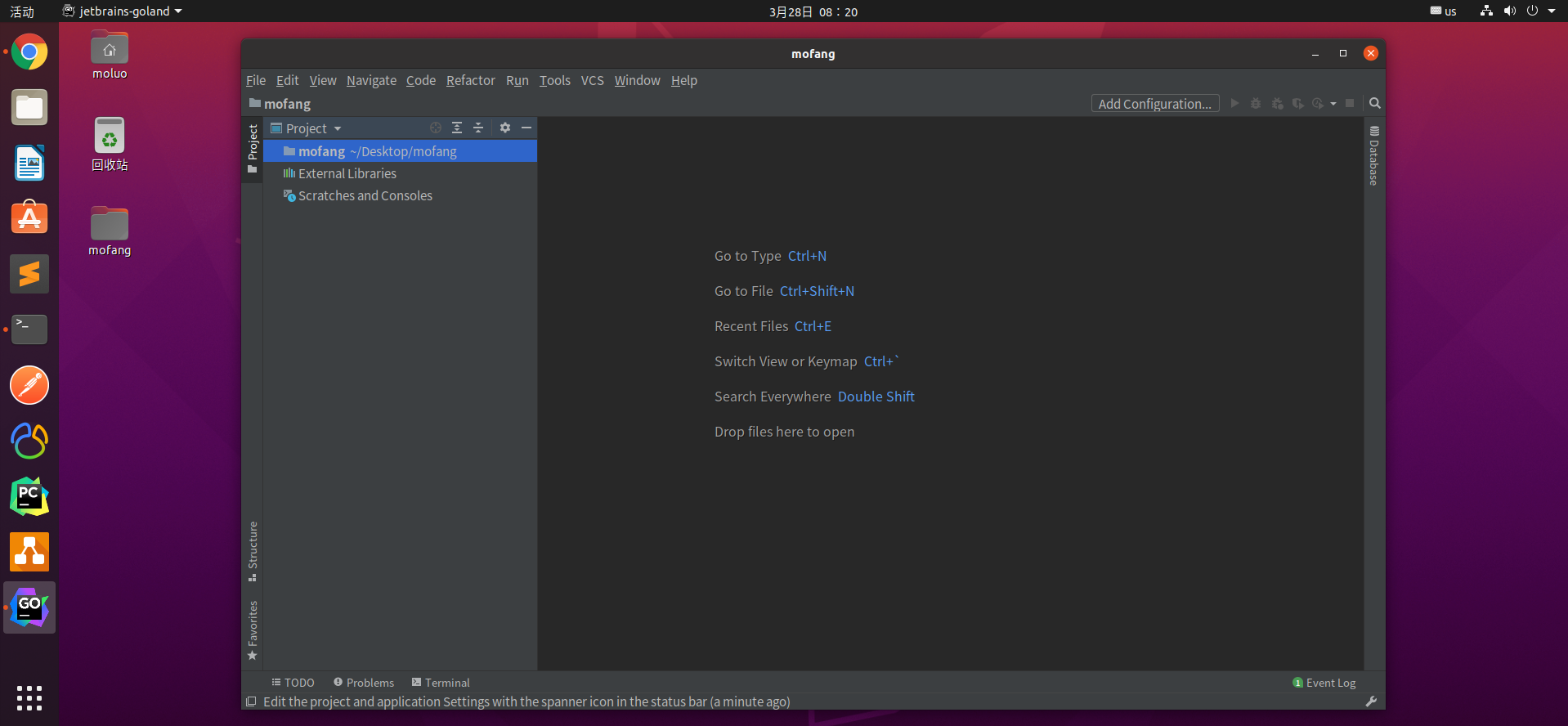Launch Sublime Text from the dock
This screenshot has width=1568, height=726.
point(29,274)
